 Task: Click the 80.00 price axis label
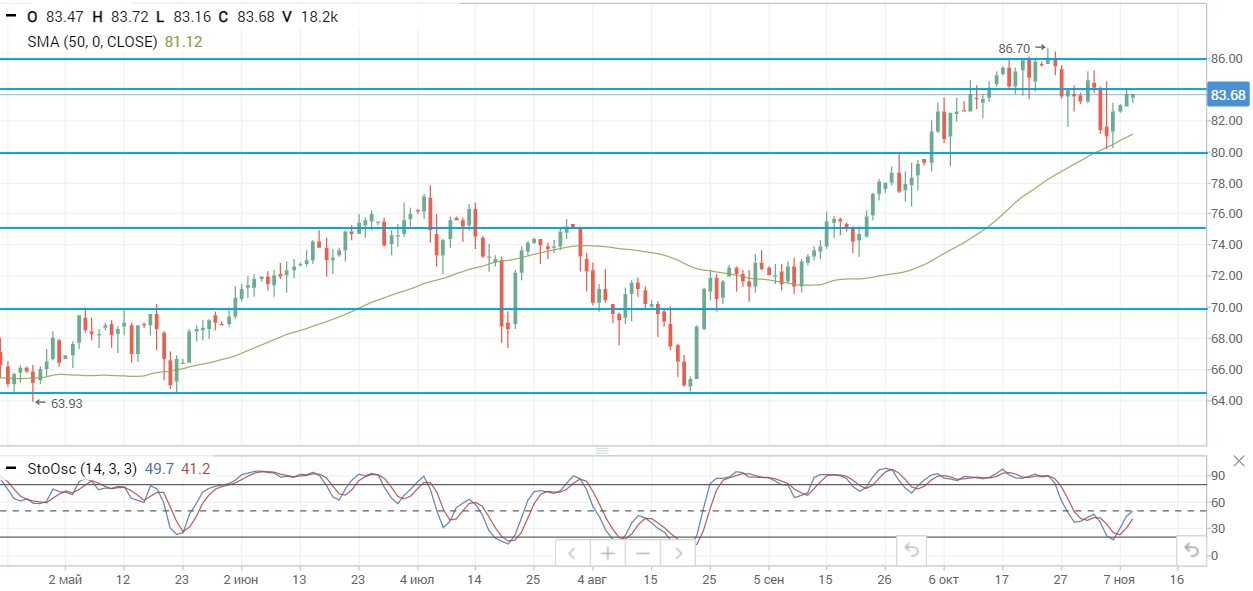coord(1227,152)
